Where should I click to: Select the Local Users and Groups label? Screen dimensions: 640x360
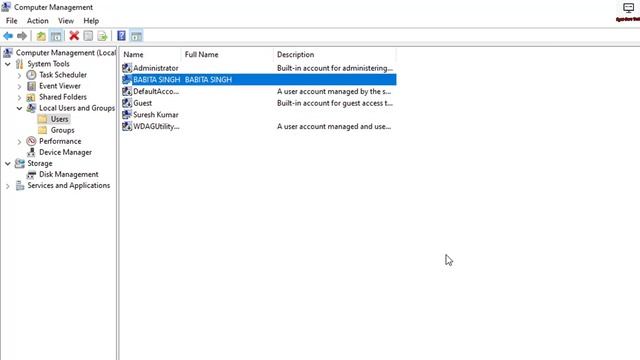click(x=77, y=108)
